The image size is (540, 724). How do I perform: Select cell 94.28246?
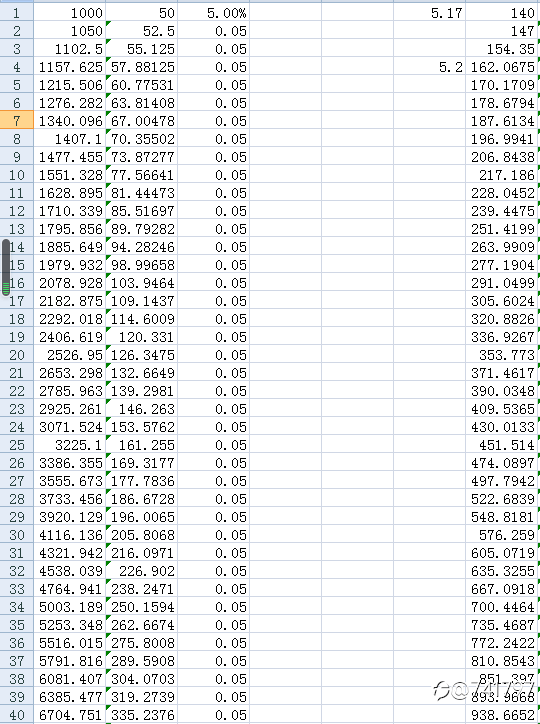coord(142,247)
